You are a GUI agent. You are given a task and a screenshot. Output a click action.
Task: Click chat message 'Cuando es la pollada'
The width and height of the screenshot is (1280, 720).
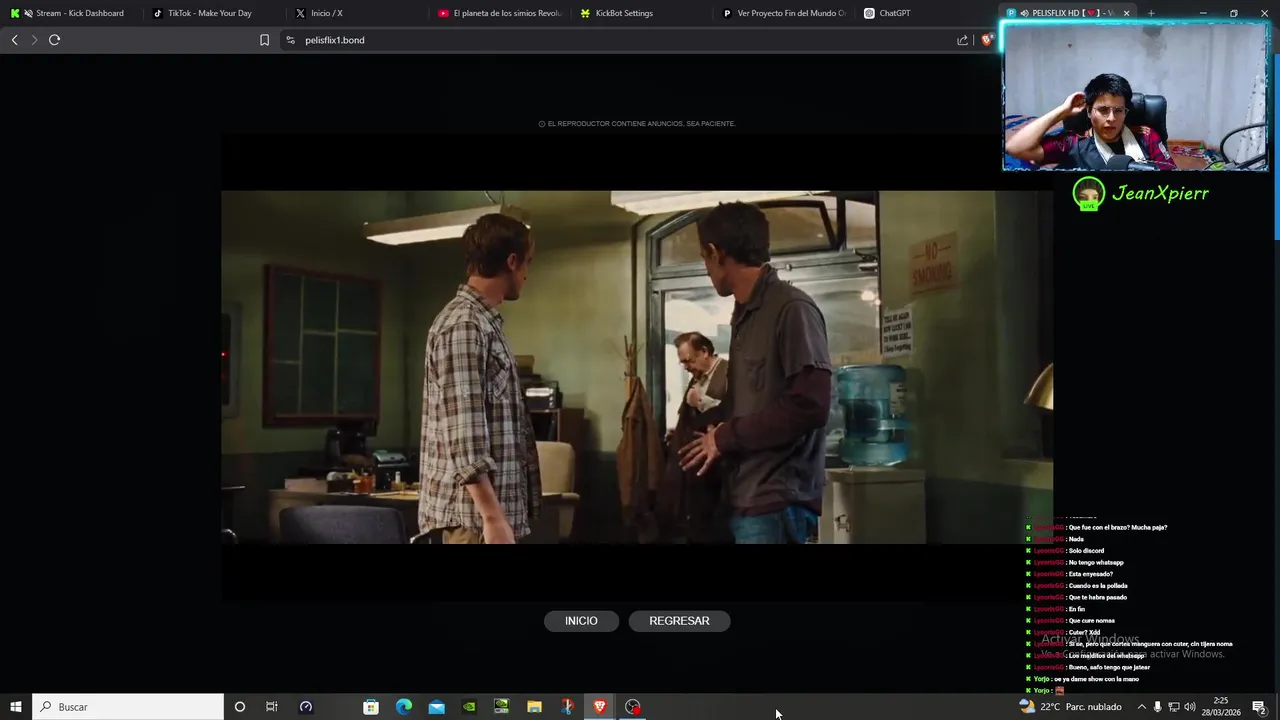coord(1098,586)
